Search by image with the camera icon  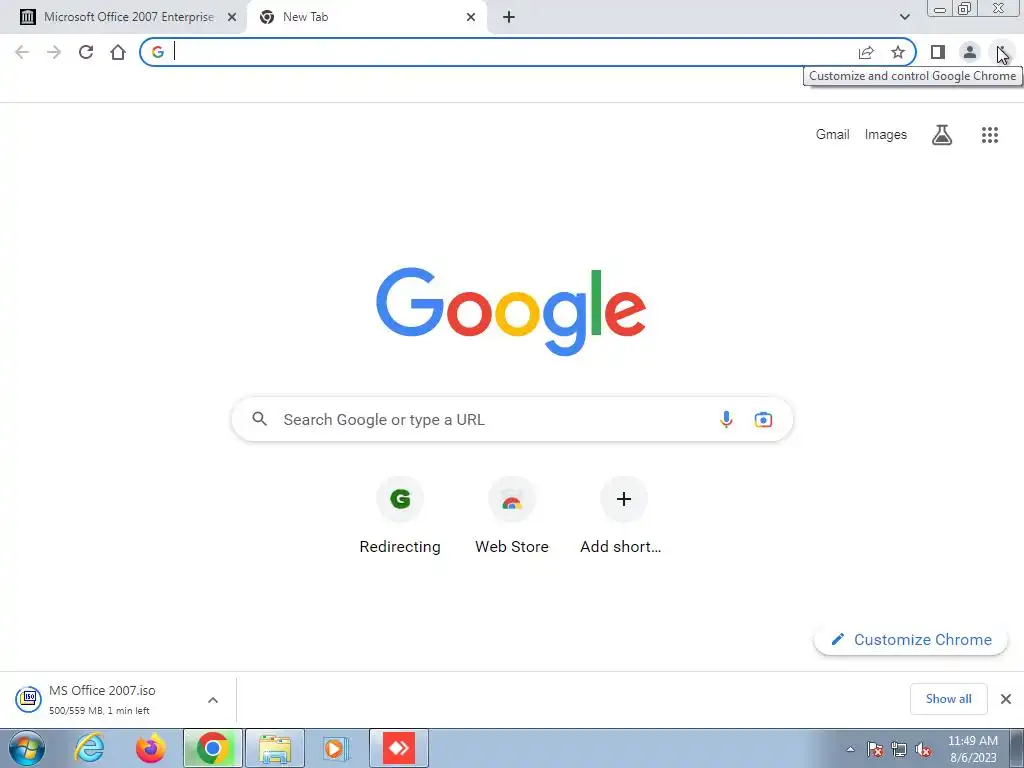763,419
